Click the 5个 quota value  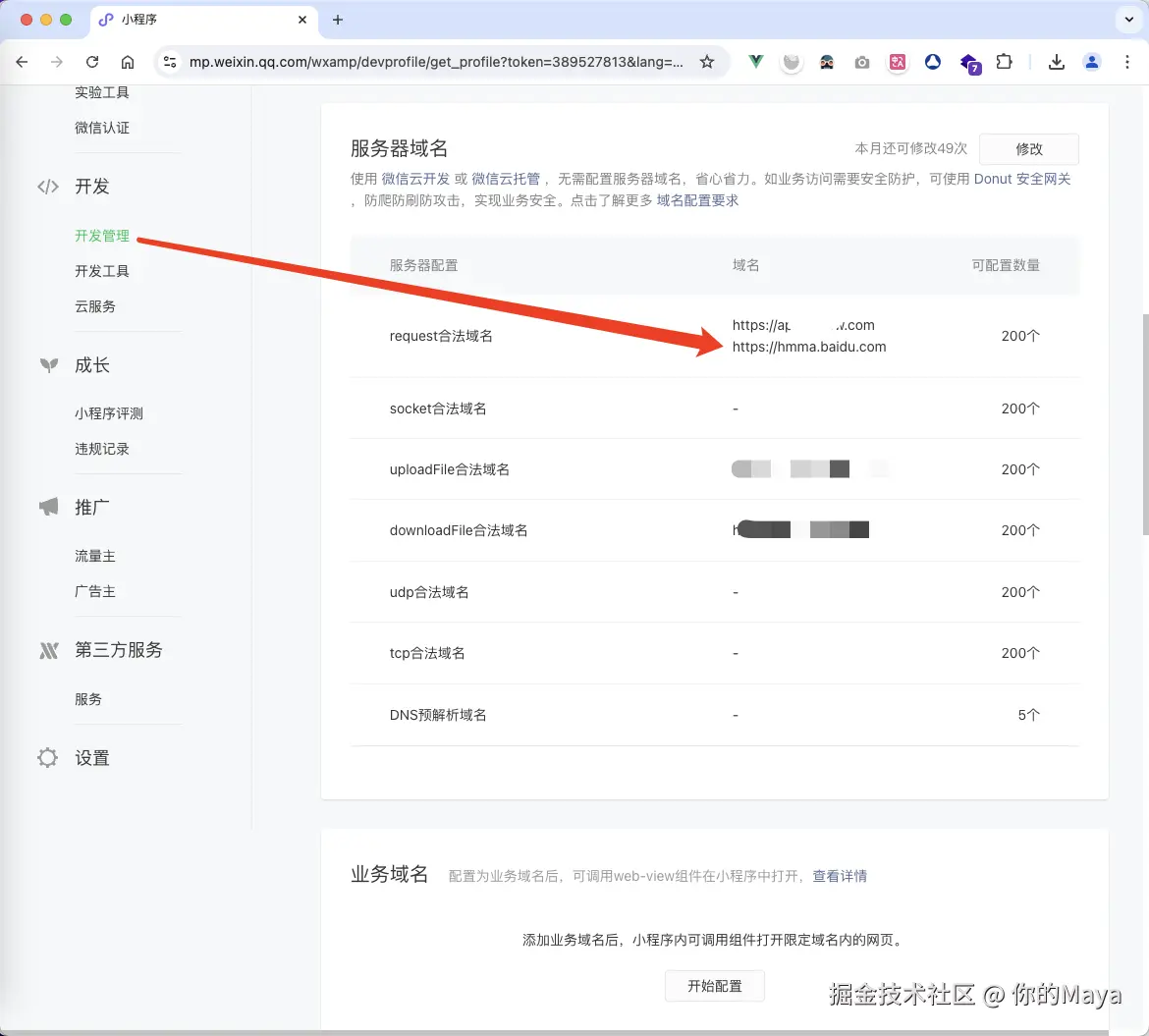point(1029,714)
